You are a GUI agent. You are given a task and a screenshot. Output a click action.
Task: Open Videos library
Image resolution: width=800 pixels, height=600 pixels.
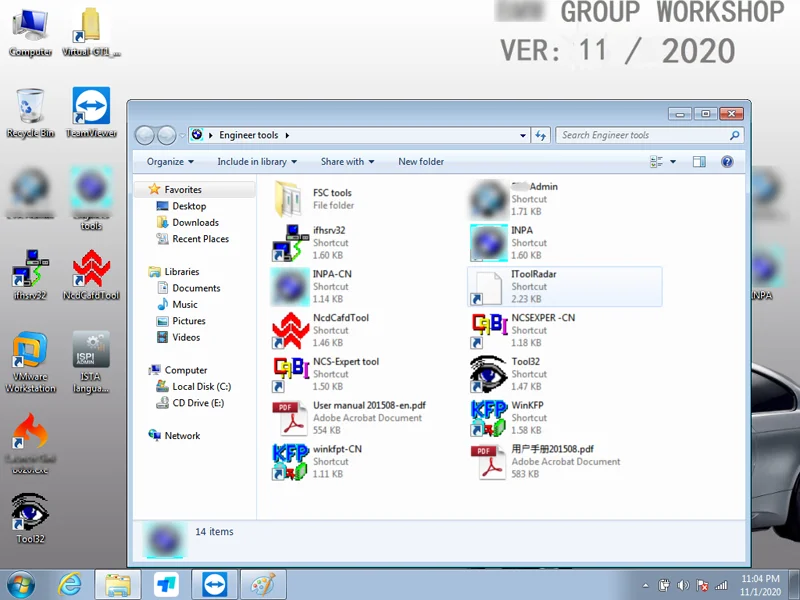(186, 337)
